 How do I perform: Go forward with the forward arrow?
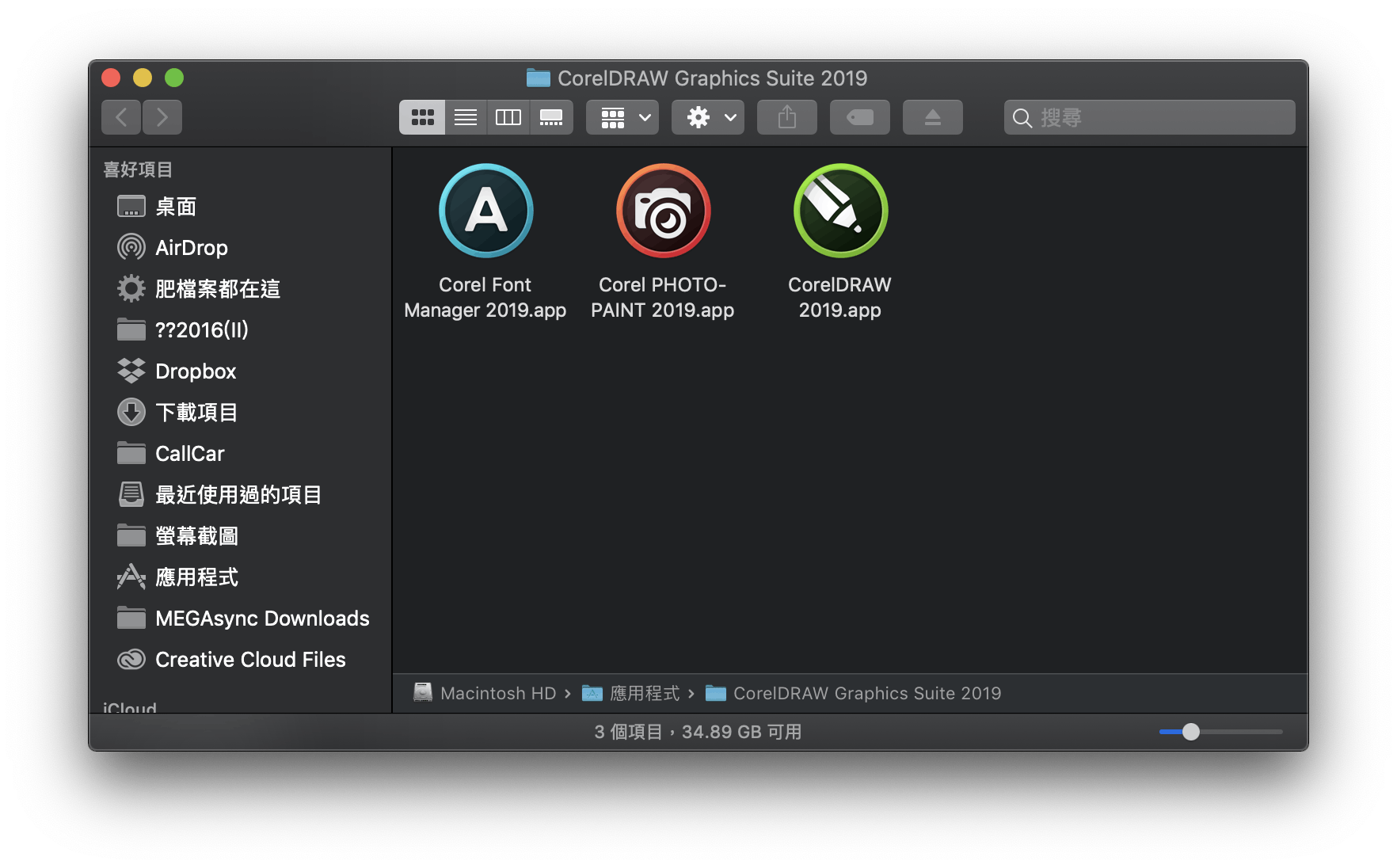coord(162,117)
